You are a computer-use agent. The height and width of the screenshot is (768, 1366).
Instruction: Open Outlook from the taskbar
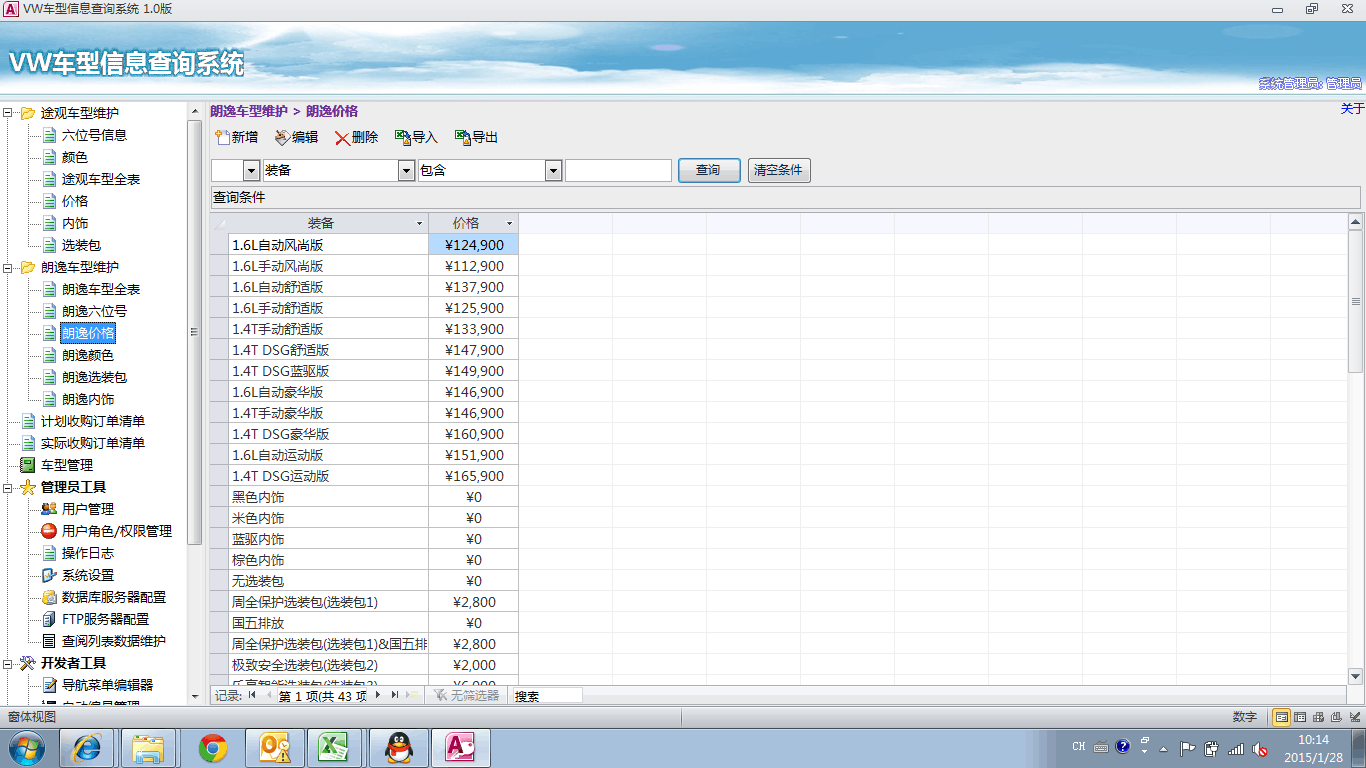pos(273,747)
